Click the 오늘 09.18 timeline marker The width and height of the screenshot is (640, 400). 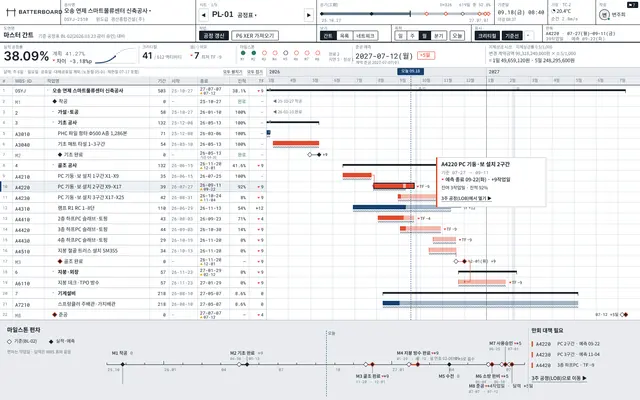click(410, 71)
